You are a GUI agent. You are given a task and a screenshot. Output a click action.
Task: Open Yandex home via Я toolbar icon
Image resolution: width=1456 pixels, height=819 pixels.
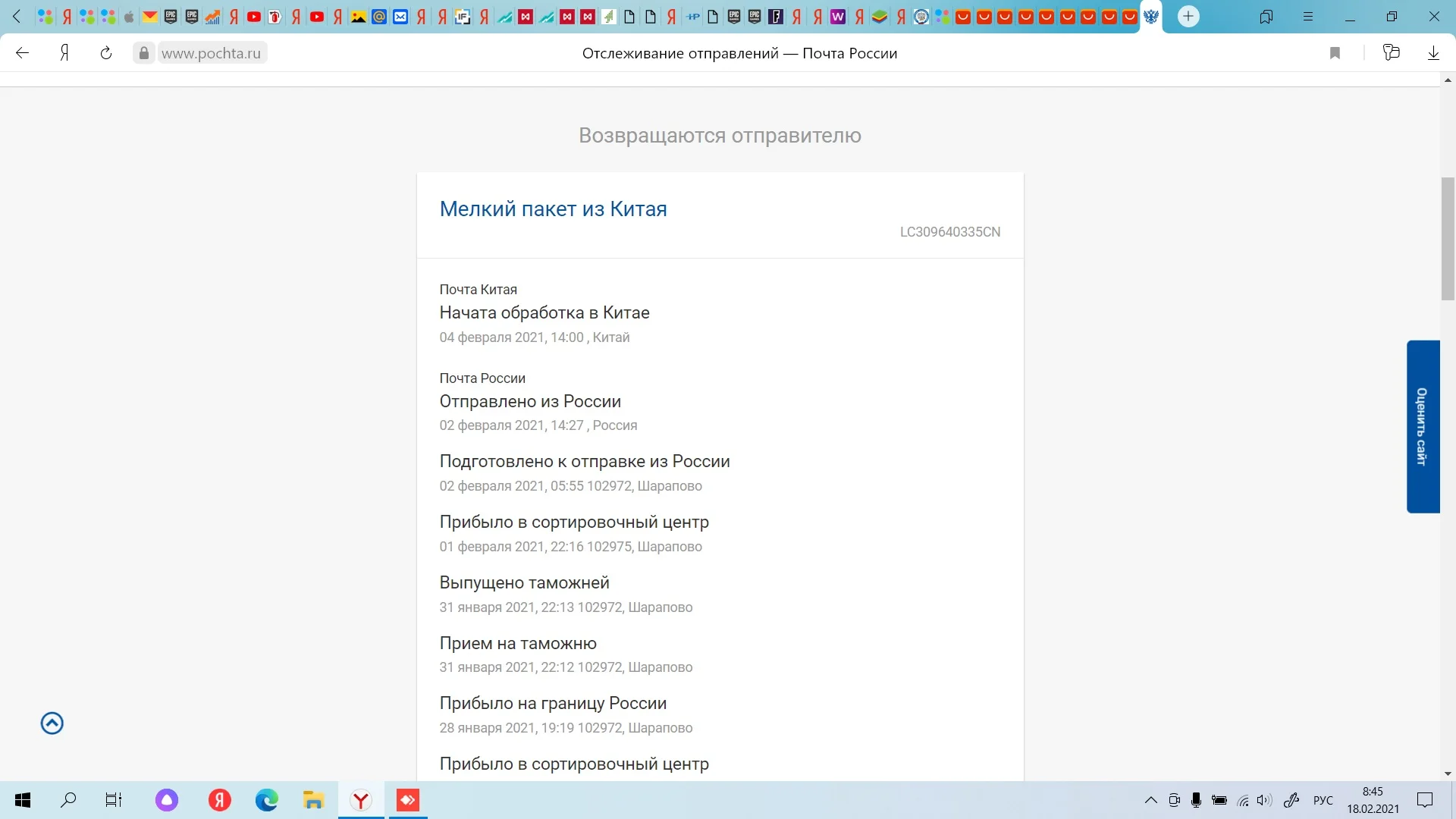click(65, 53)
